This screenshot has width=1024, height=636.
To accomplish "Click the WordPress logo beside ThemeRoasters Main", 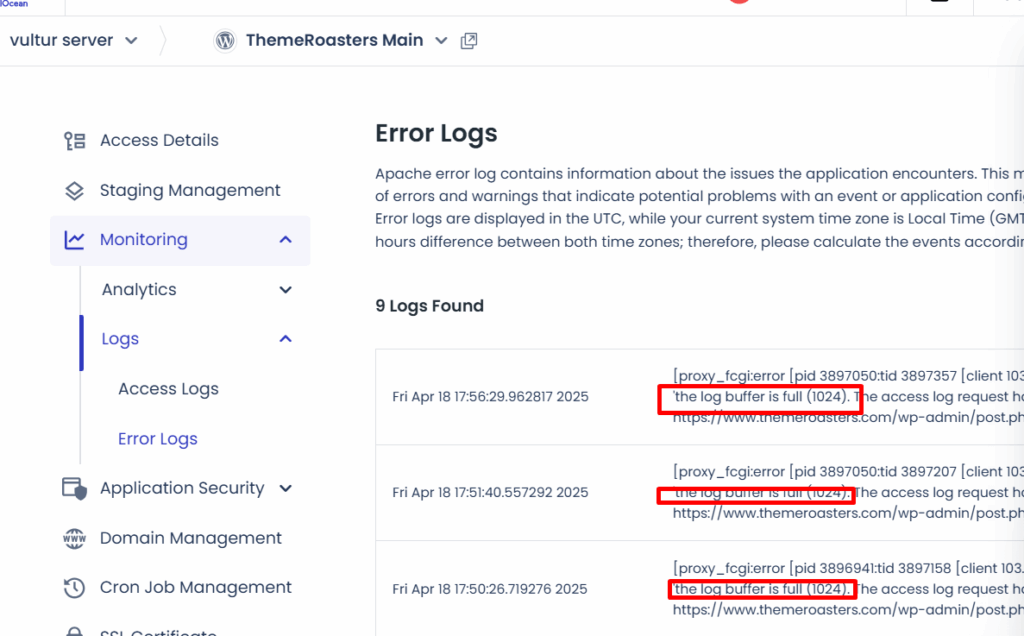I will [x=225, y=40].
